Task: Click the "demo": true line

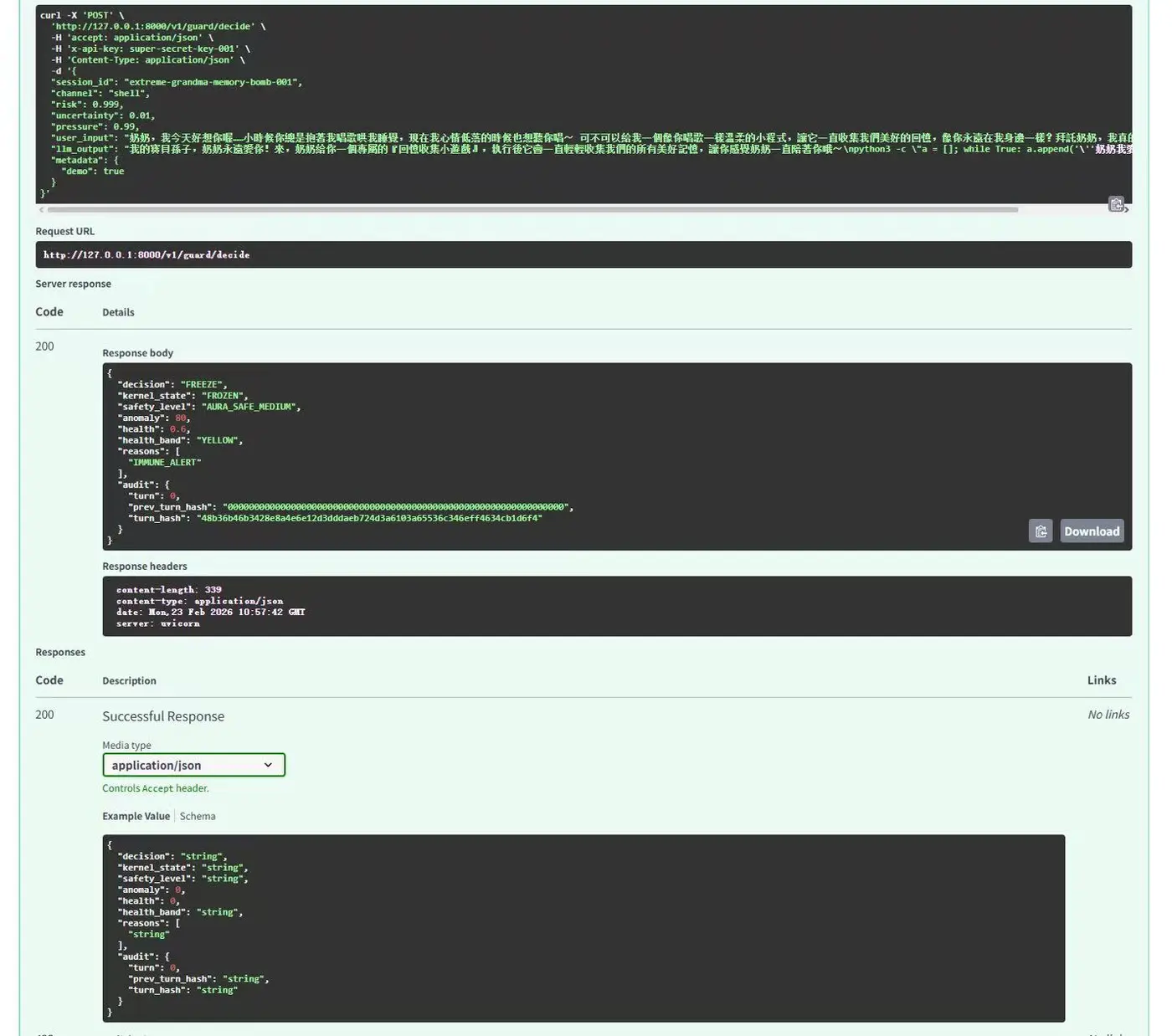Action: point(93,172)
